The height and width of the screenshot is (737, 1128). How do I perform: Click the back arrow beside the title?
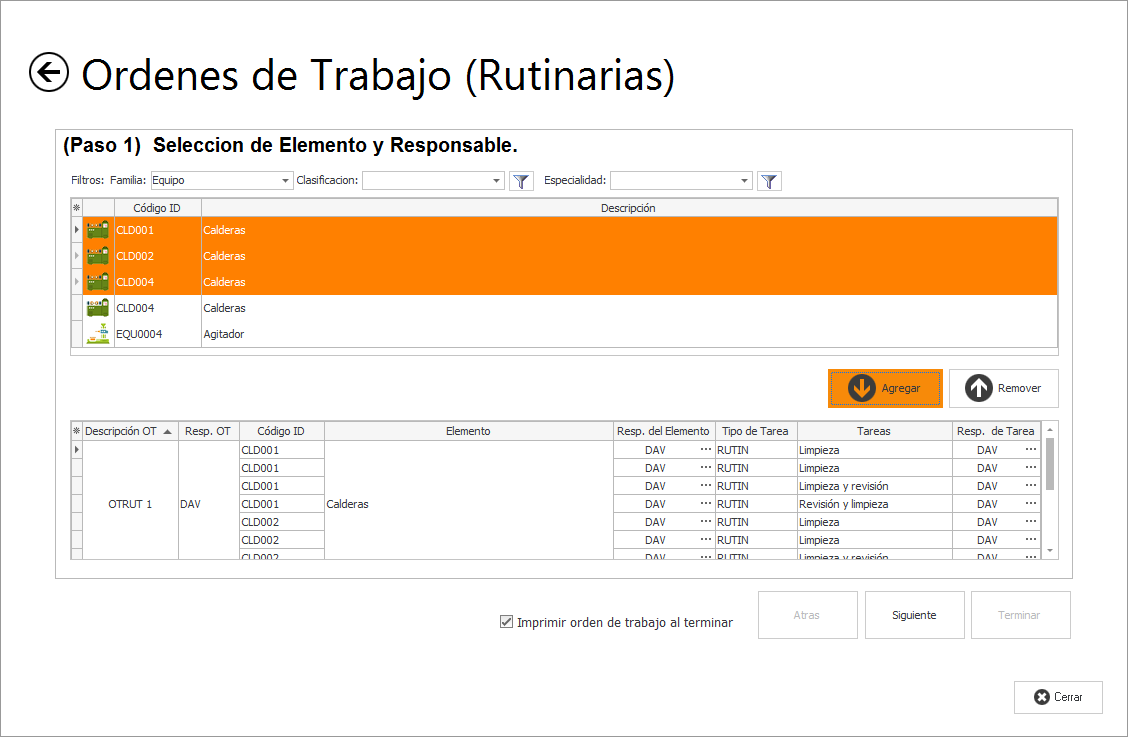pyautogui.click(x=49, y=73)
